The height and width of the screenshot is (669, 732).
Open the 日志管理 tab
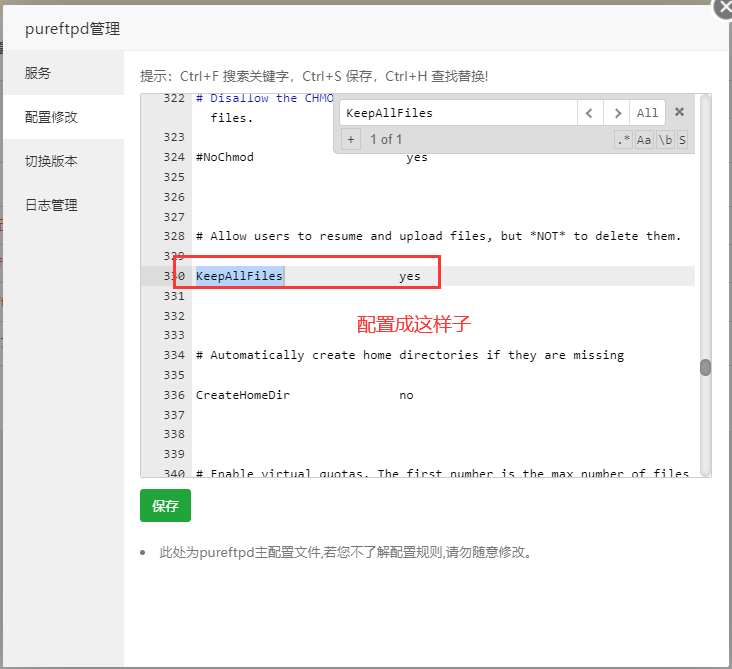point(64,205)
